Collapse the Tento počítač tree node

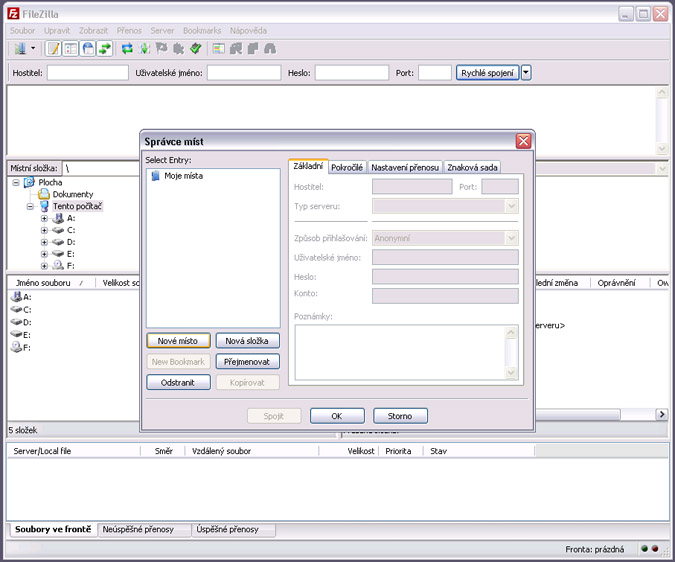point(30,207)
